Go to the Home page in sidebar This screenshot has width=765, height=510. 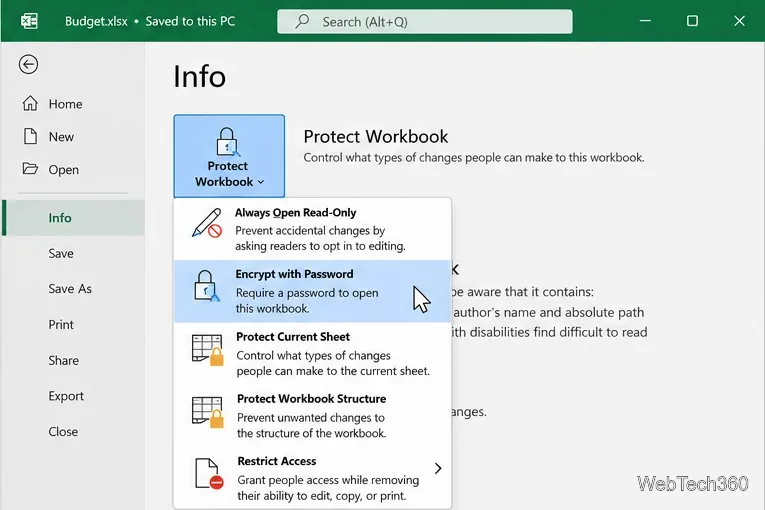coord(65,104)
